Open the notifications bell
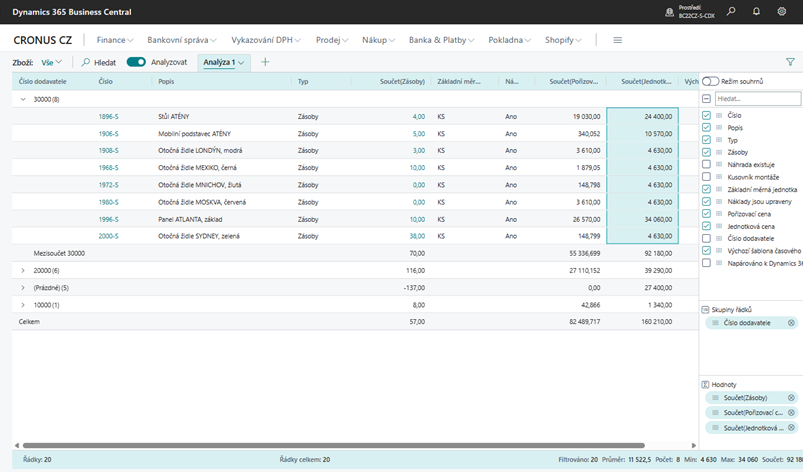 click(756, 12)
